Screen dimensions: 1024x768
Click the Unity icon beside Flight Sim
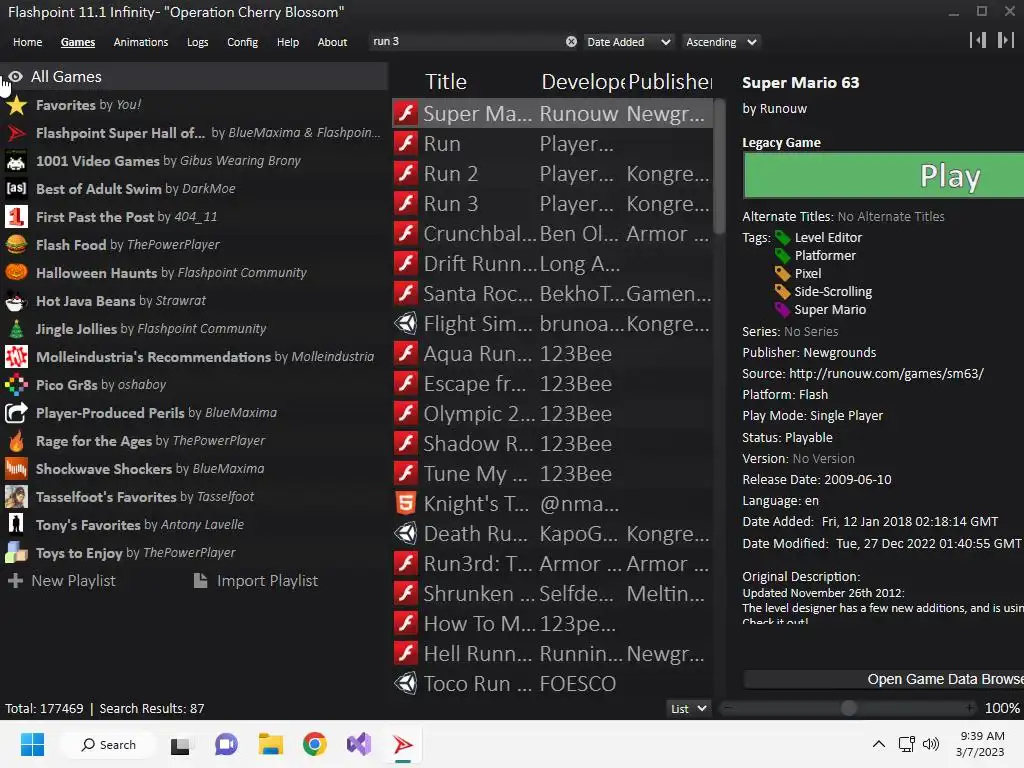pos(406,324)
